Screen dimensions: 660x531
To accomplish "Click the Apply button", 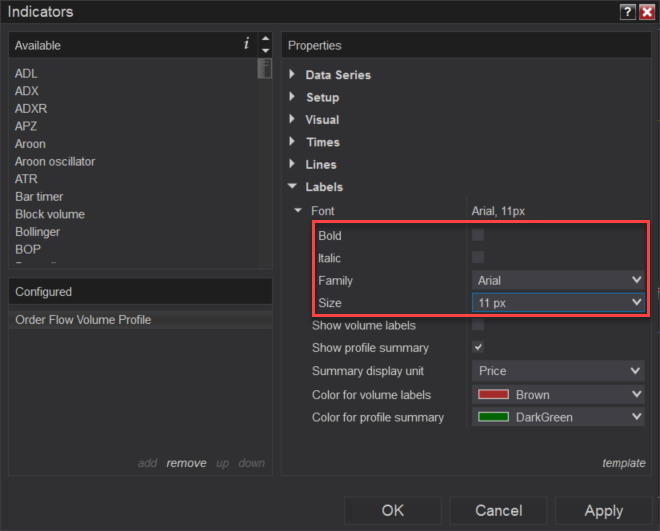I will point(603,510).
